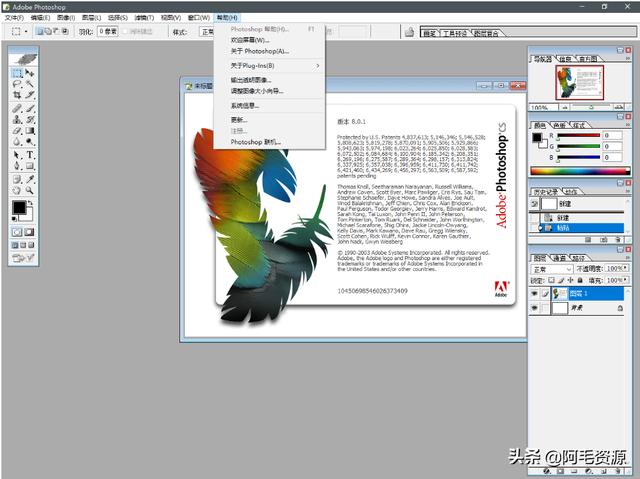The width and height of the screenshot is (640, 479).
Task: Select the Zoom magnifier tool
Action: 30,190
